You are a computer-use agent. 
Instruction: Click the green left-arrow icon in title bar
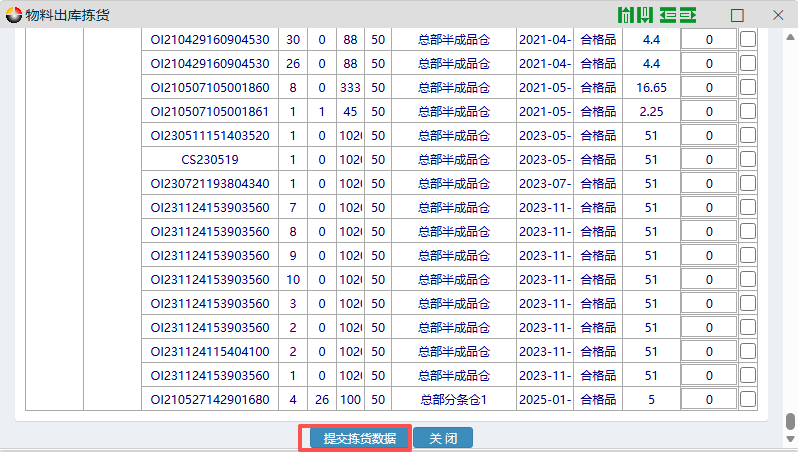click(667, 15)
